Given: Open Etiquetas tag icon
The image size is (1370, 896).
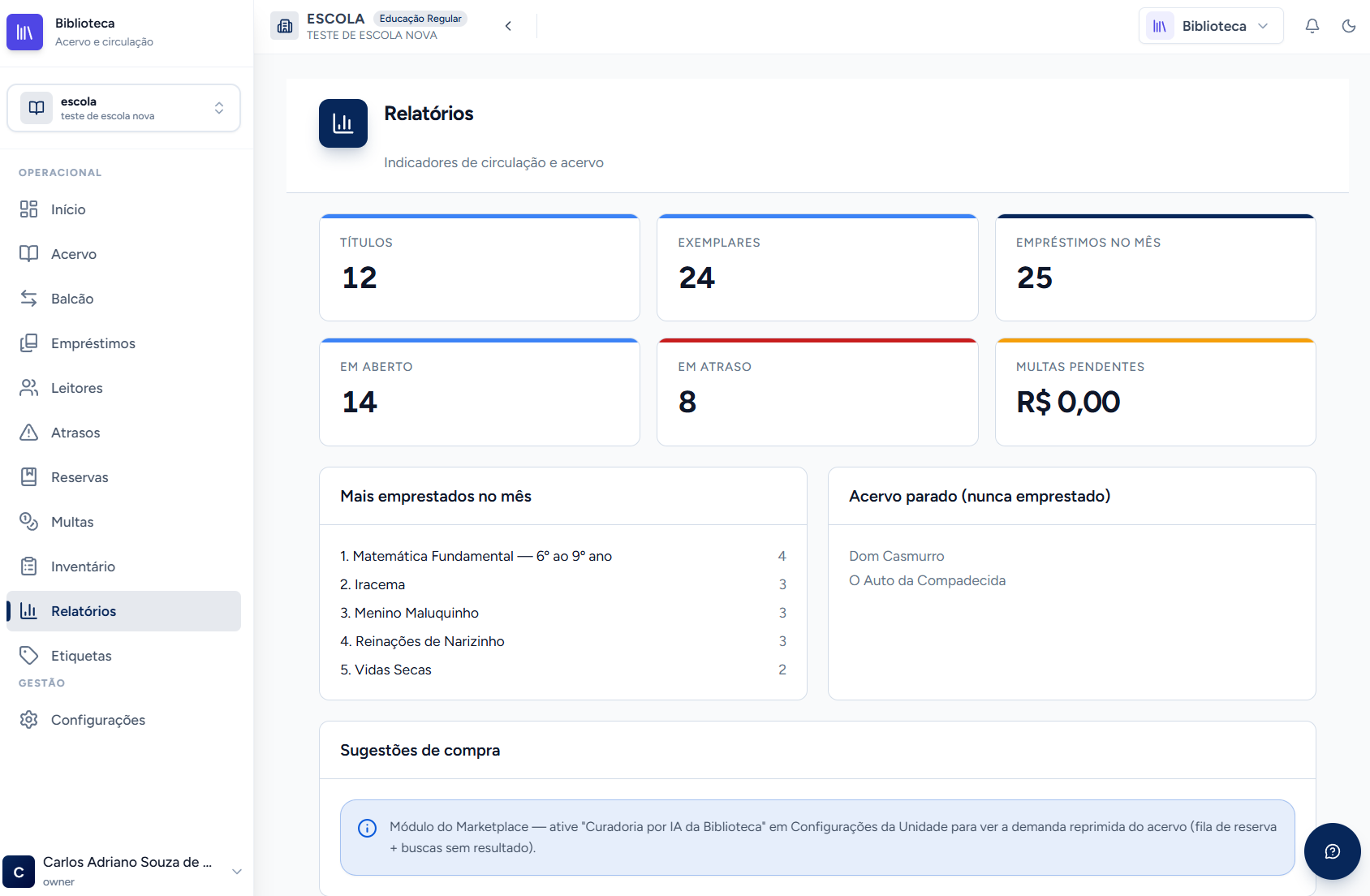Looking at the screenshot, I should [28, 656].
